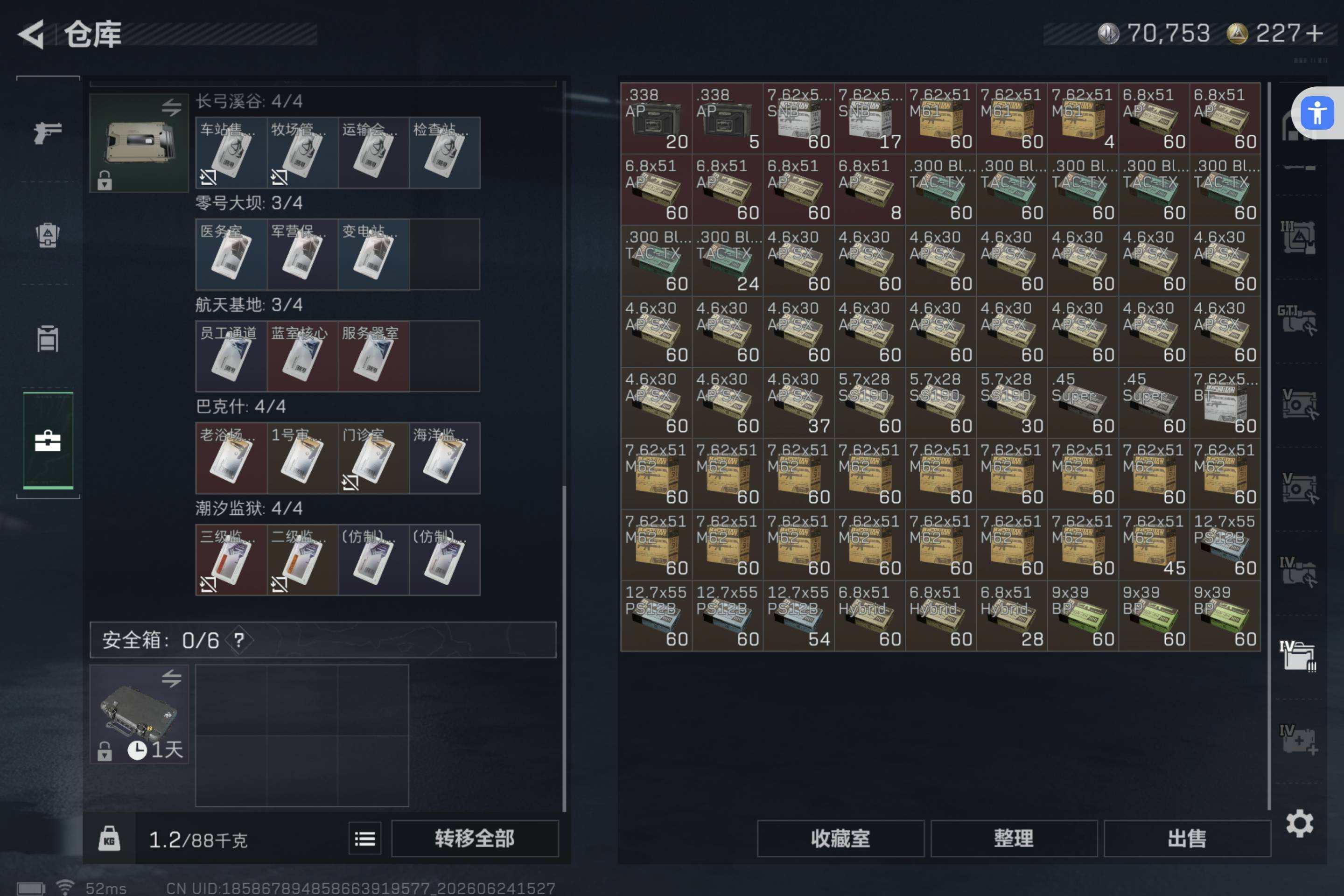Click the 出售 sell button
The image size is (1344, 896).
(1187, 838)
